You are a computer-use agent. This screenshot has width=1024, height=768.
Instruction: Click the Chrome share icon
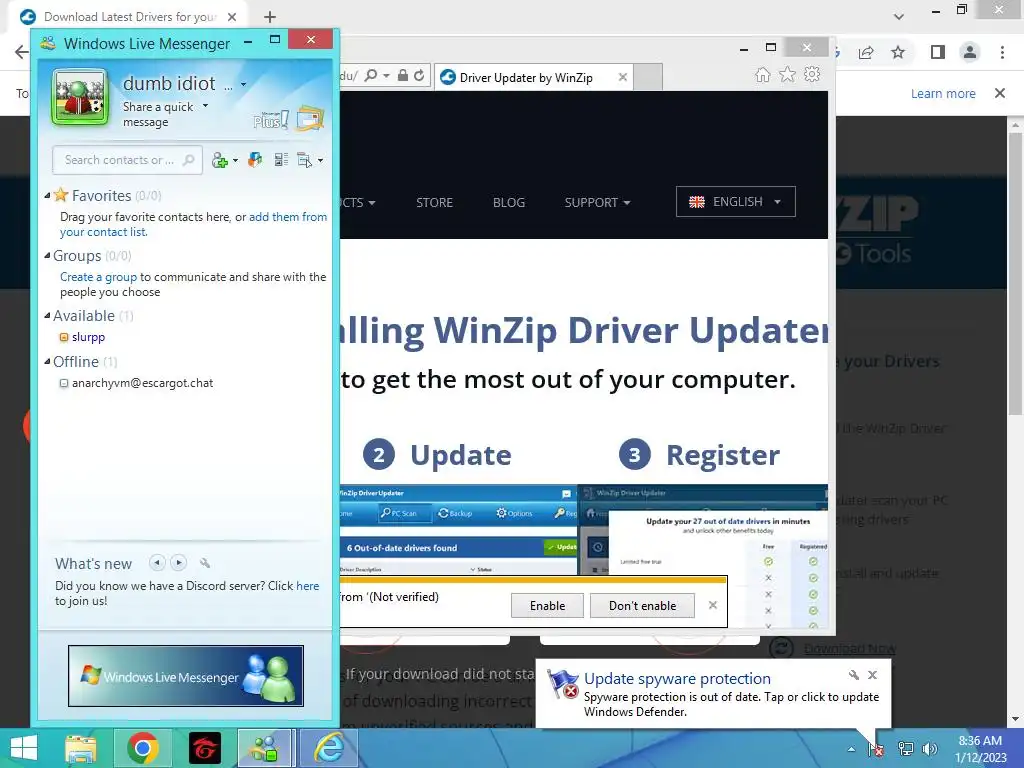coord(866,52)
